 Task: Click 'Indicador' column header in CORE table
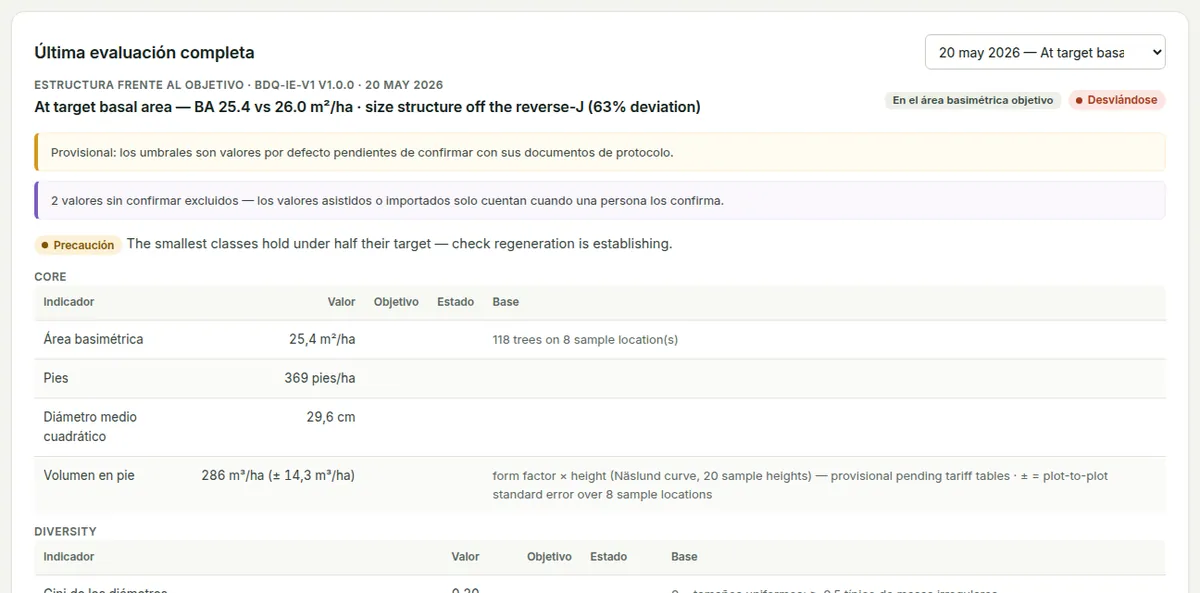coord(69,301)
